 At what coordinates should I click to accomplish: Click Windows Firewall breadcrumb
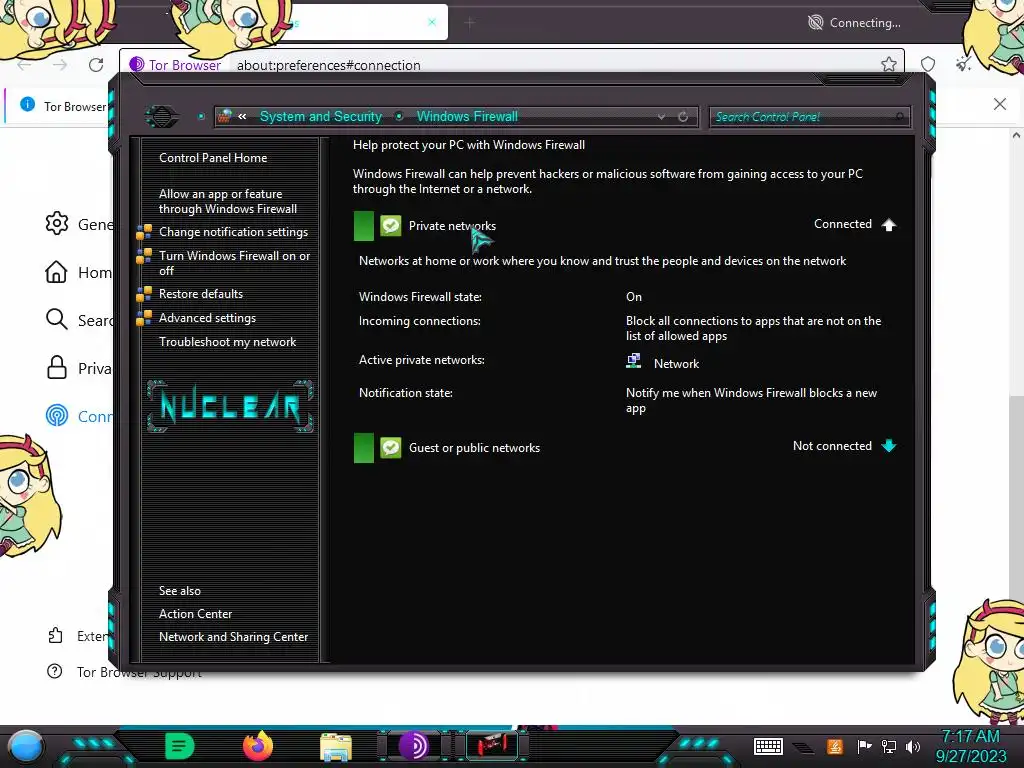pos(467,116)
